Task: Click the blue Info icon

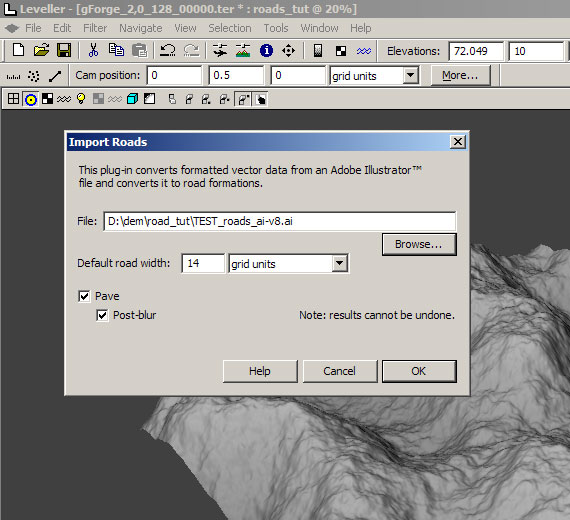Action: click(x=266, y=50)
